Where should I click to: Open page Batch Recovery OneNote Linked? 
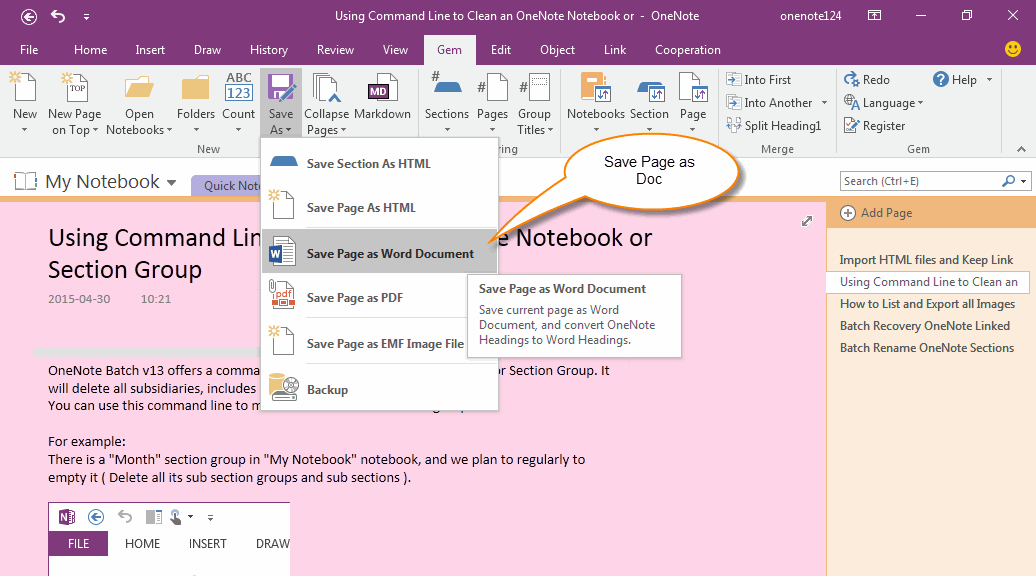click(925, 326)
